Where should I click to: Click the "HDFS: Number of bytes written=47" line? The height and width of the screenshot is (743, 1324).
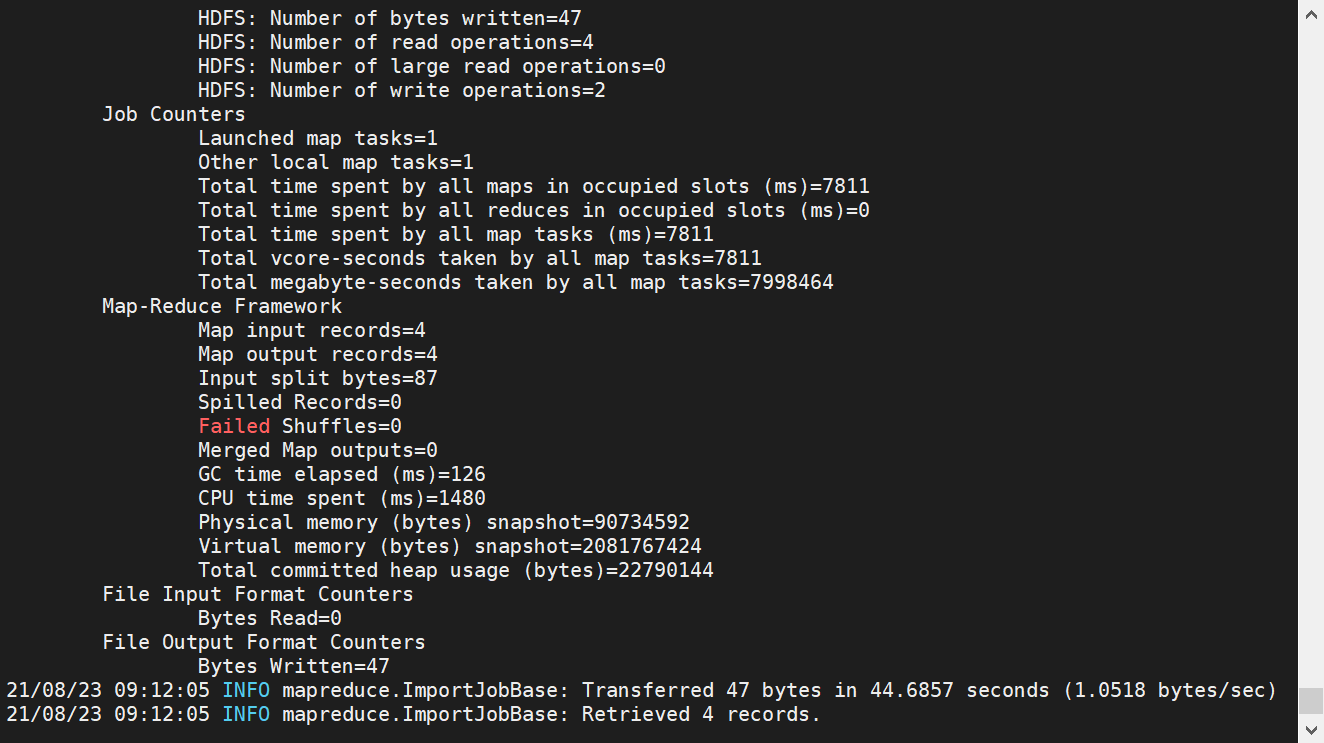(x=390, y=18)
